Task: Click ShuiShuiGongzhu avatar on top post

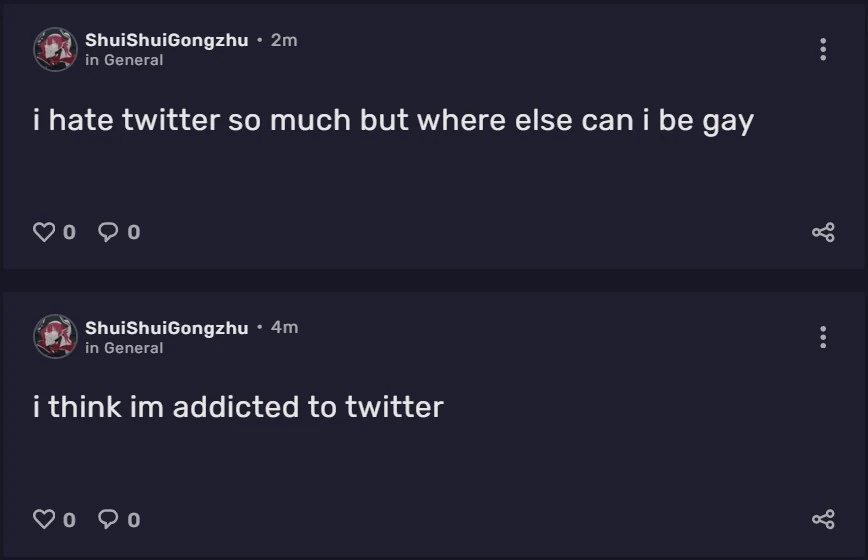Action: (x=55, y=49)
